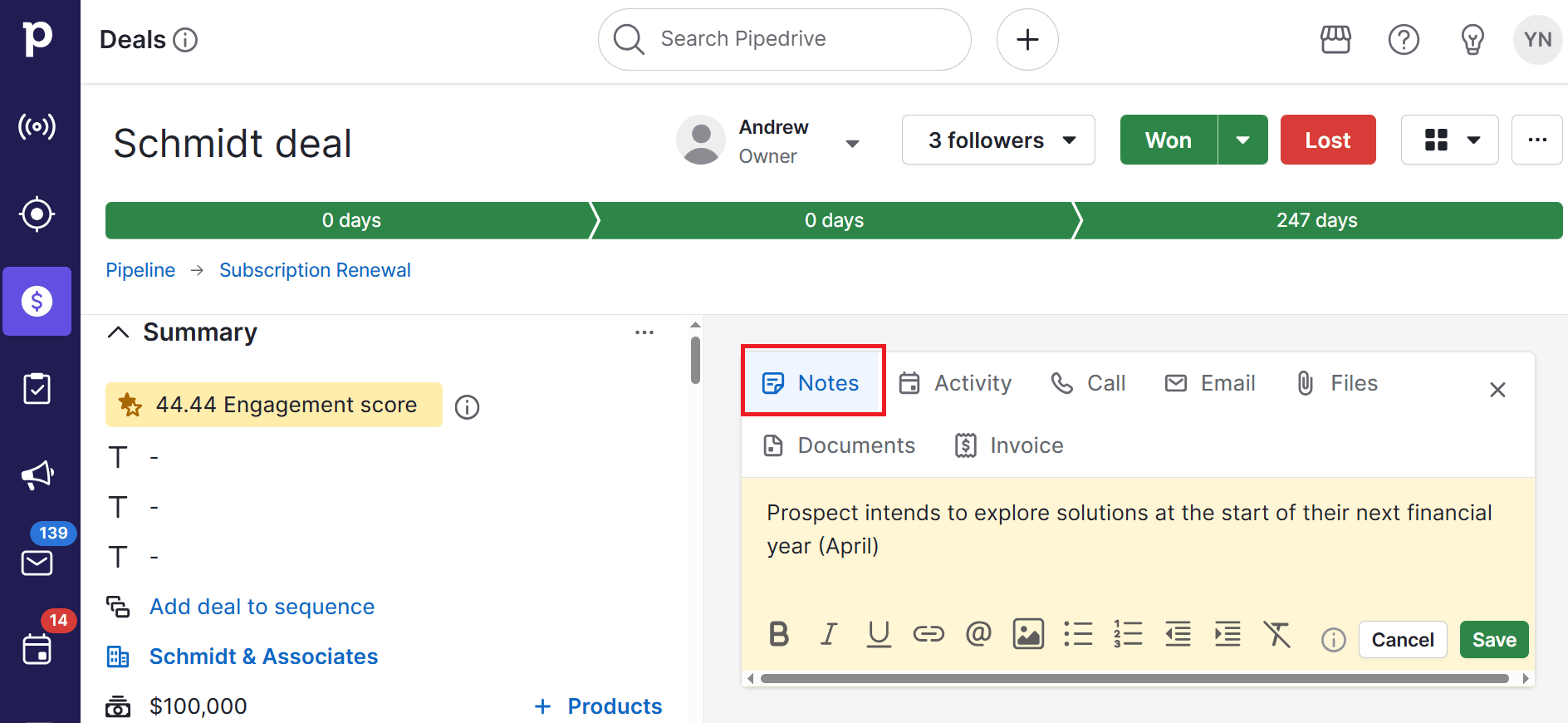1568x723 pixels.
Task: Insert image into the note
Action: pyautogui.click(x=1028, y=635)
